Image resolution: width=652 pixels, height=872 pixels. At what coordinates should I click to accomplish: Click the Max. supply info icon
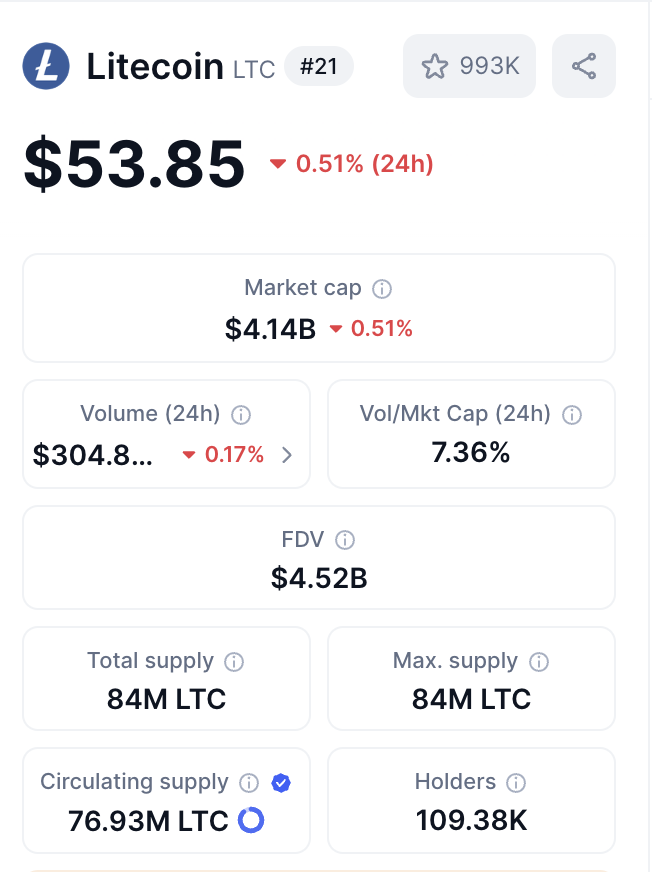click(x=540, y=661)
